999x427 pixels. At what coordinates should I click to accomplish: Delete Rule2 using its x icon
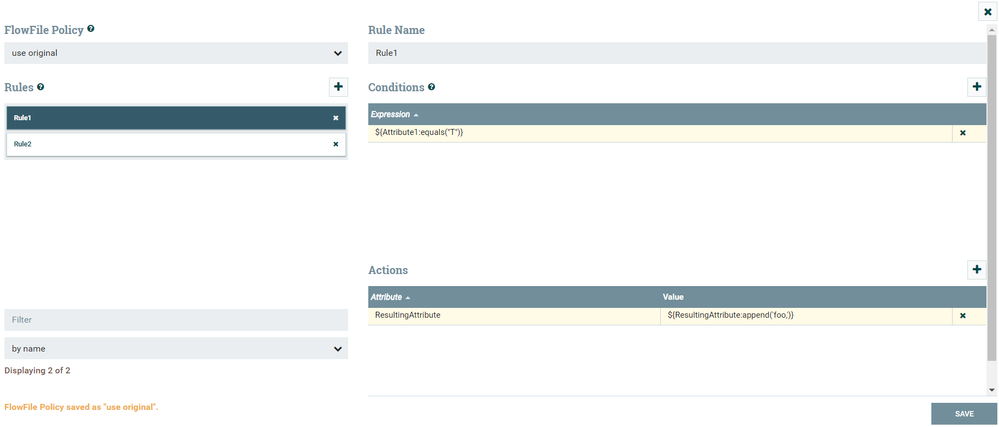[336, 144]
